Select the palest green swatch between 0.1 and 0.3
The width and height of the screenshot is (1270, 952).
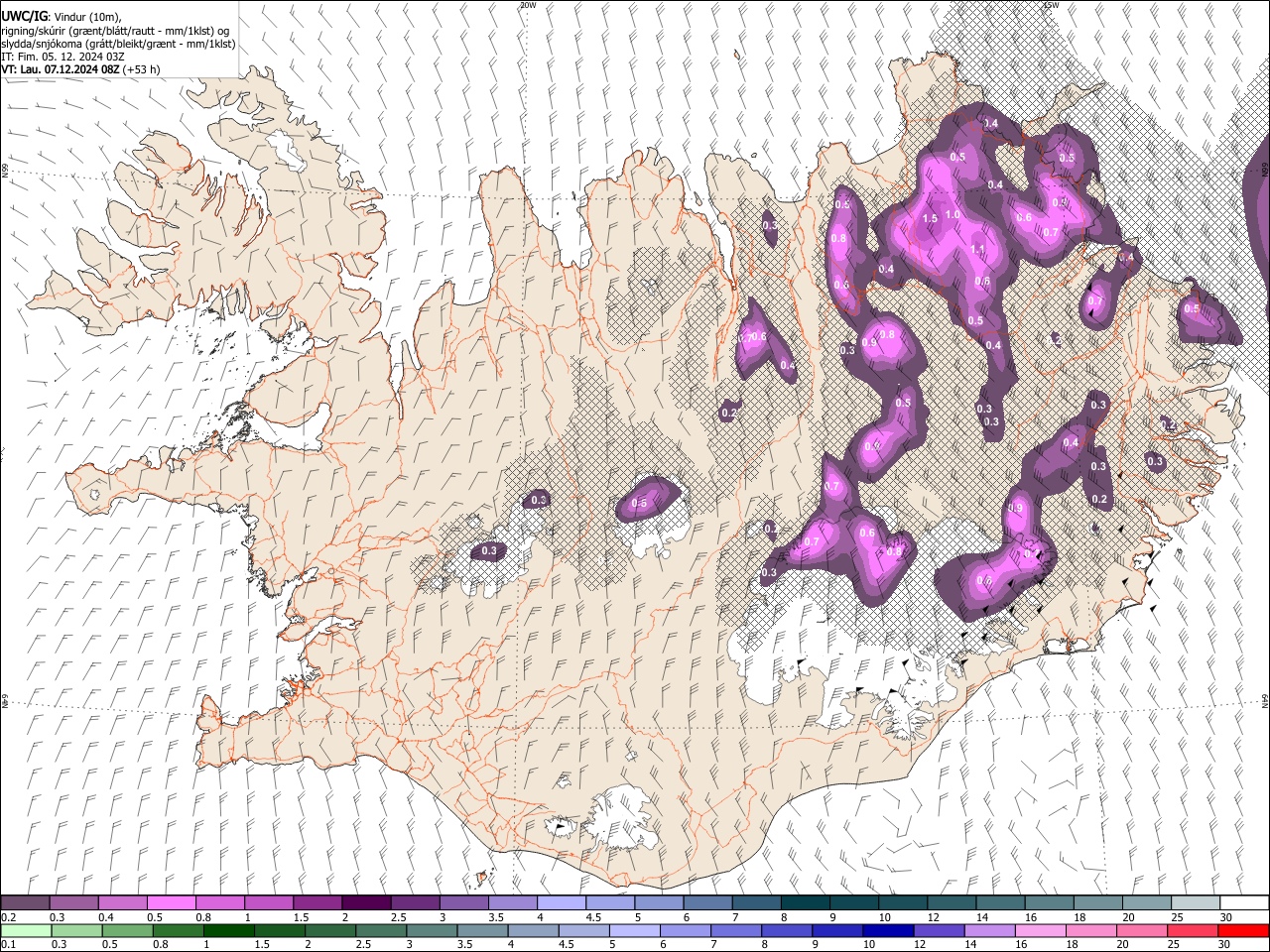pyautogui.click(x=25, y=930)
